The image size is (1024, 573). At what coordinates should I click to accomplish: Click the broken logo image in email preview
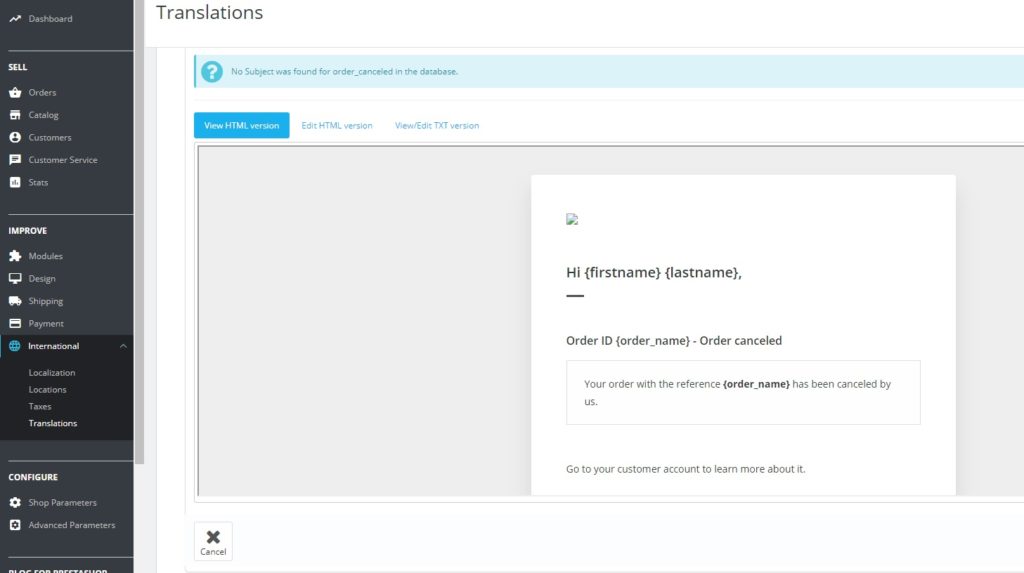pos(572,220)
